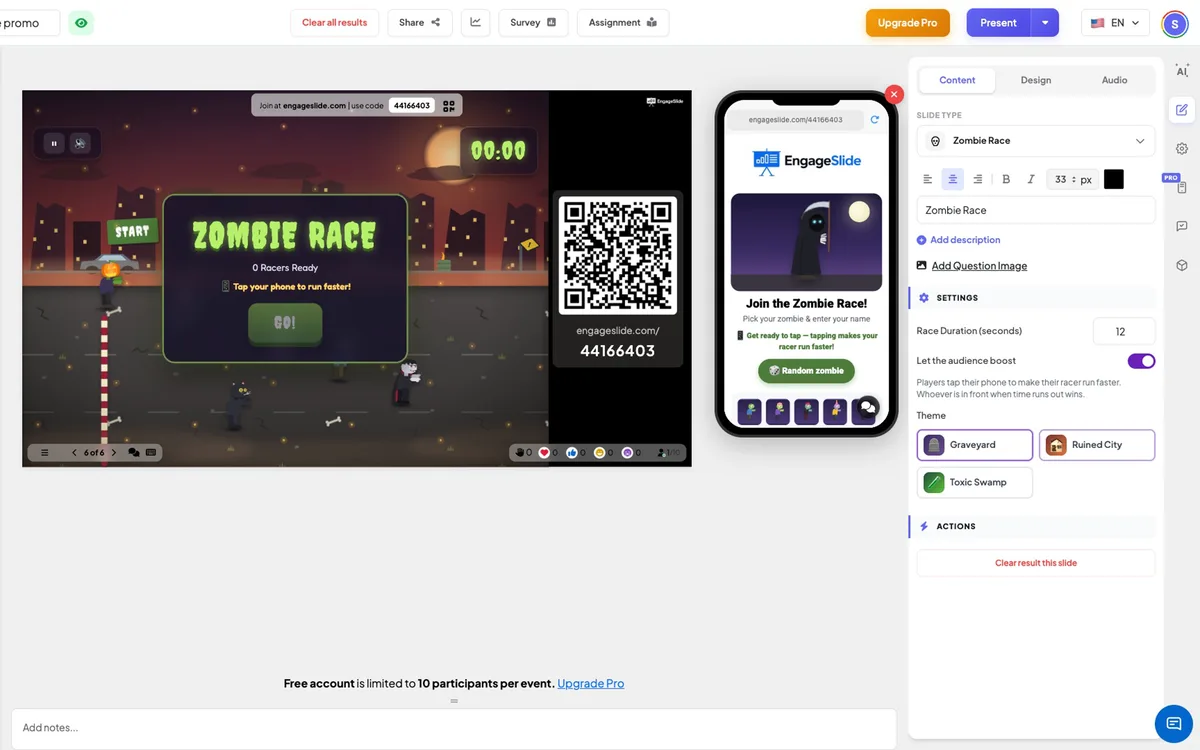
Task: Close the phone preview with red X
Action: pos(895,94)
